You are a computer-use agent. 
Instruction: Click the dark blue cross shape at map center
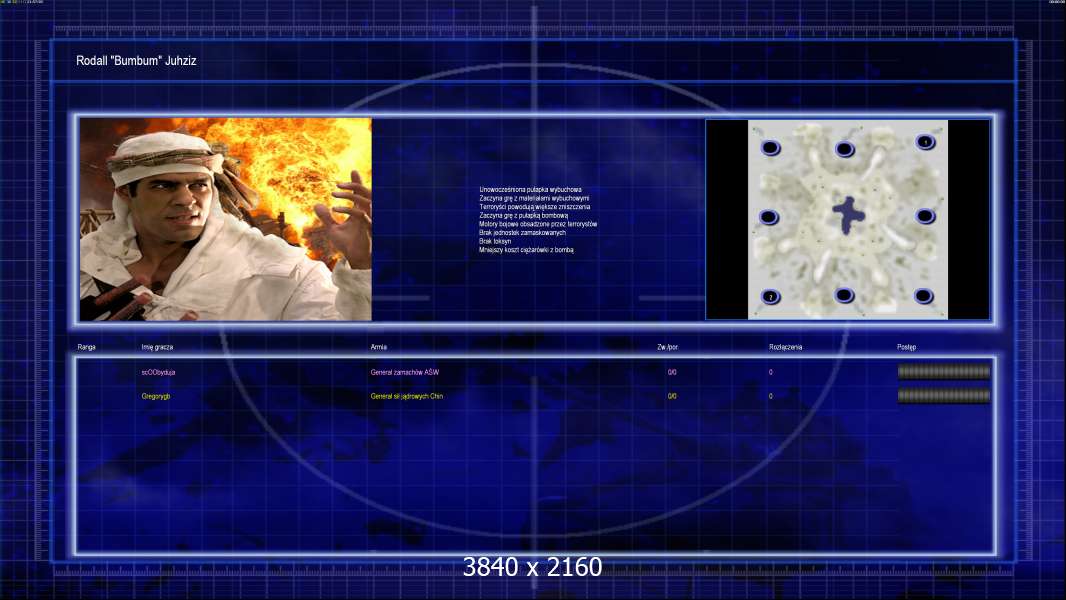848,215
